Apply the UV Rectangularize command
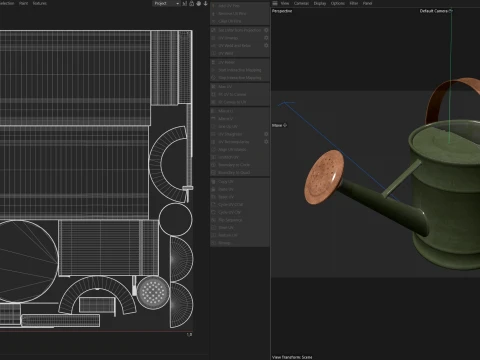The width and height of the screenshot is (480, 360). [x=236, y=142]
